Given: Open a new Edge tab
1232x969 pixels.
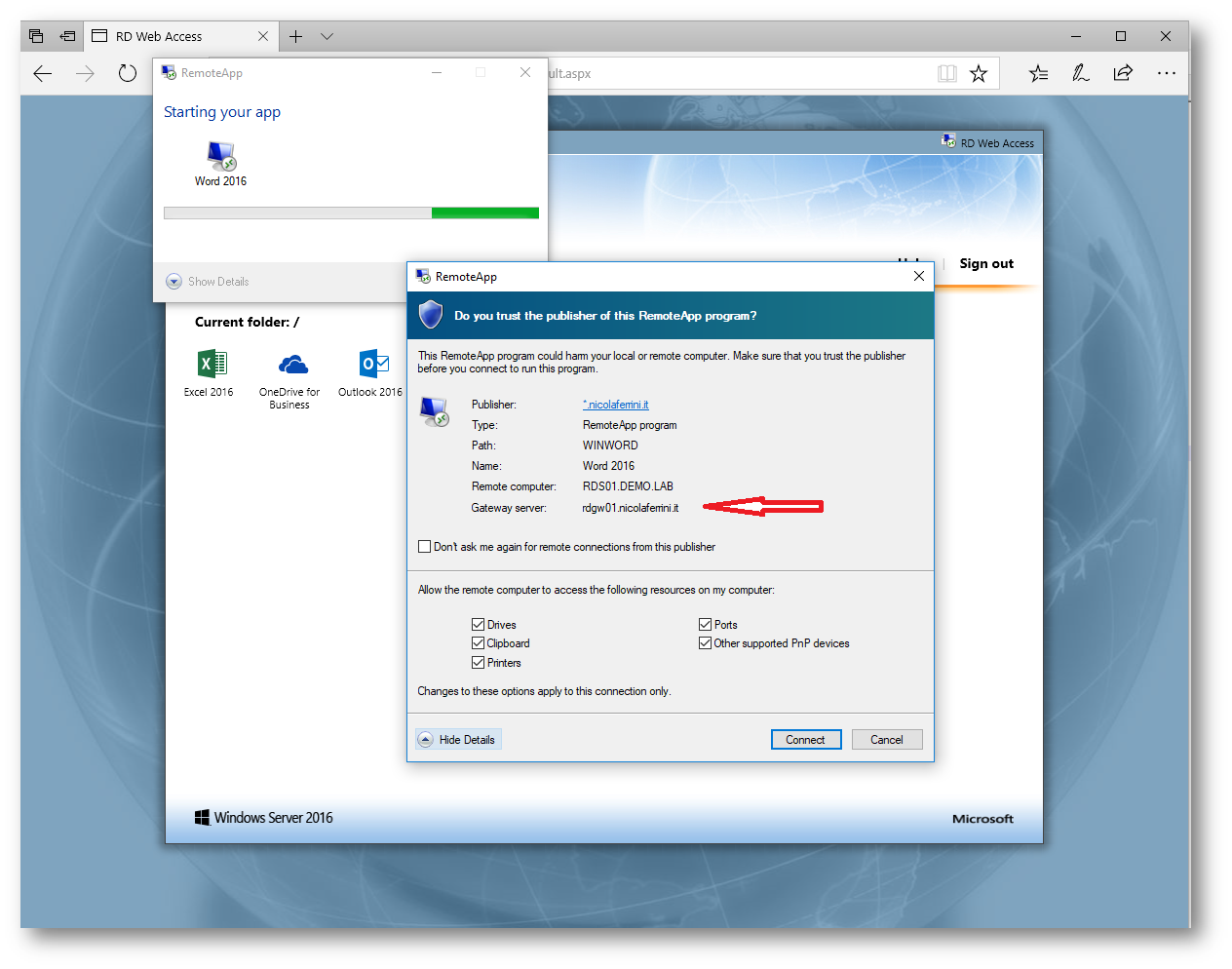Looking at the screenshot, I should click(295, 36).
